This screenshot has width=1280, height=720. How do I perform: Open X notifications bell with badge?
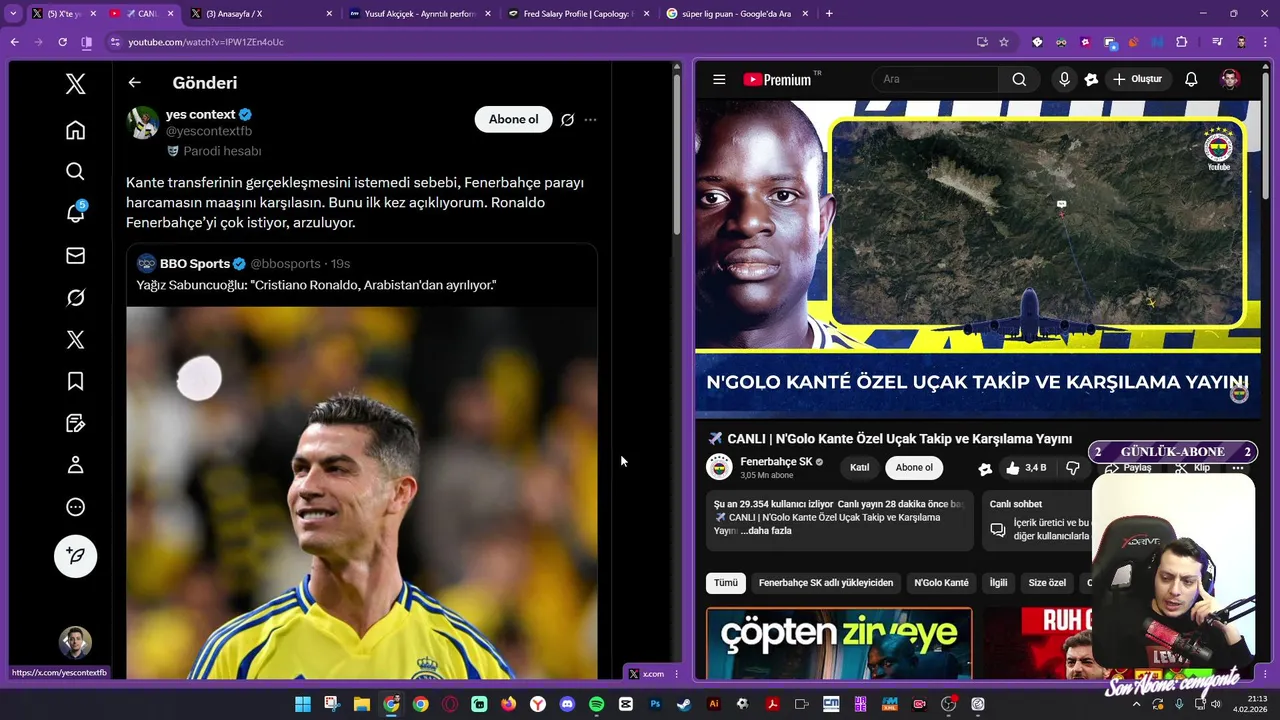75,213
